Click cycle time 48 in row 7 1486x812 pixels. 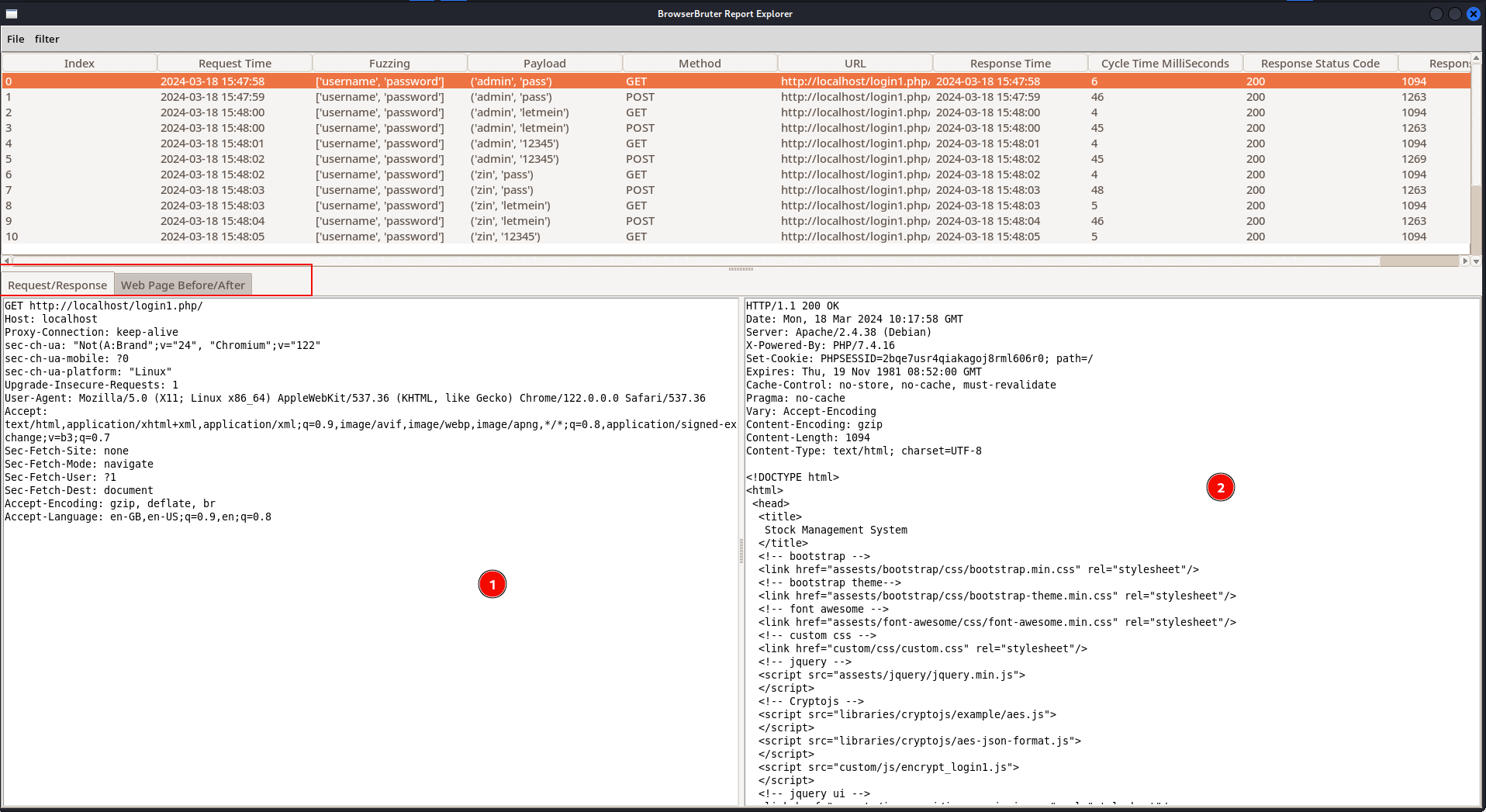1097,189
